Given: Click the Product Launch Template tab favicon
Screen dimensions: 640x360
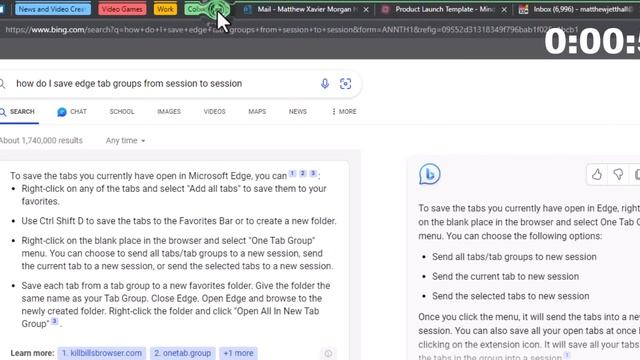Looking at the screenshot, I should point(385,9).
